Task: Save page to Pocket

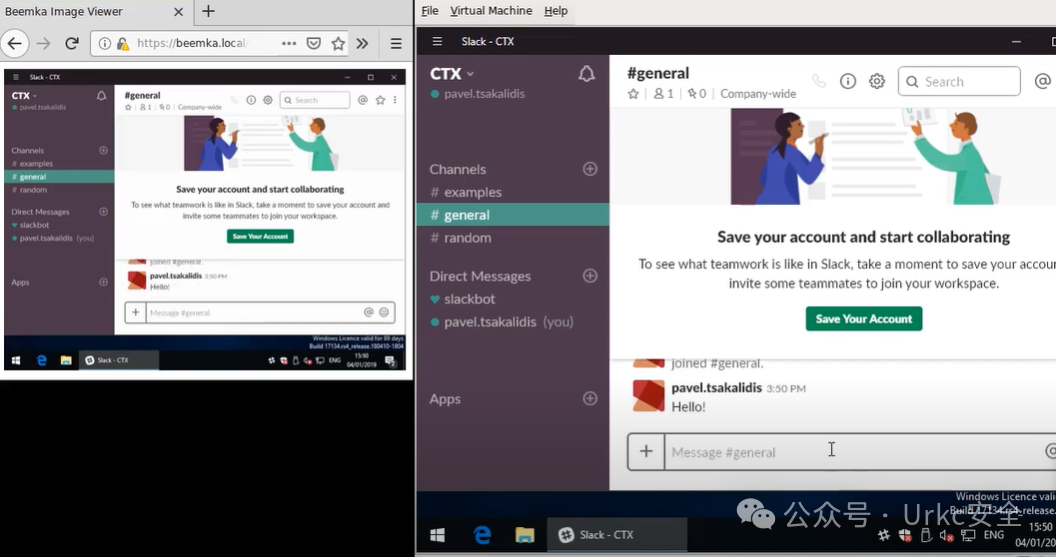Action: 314,43
